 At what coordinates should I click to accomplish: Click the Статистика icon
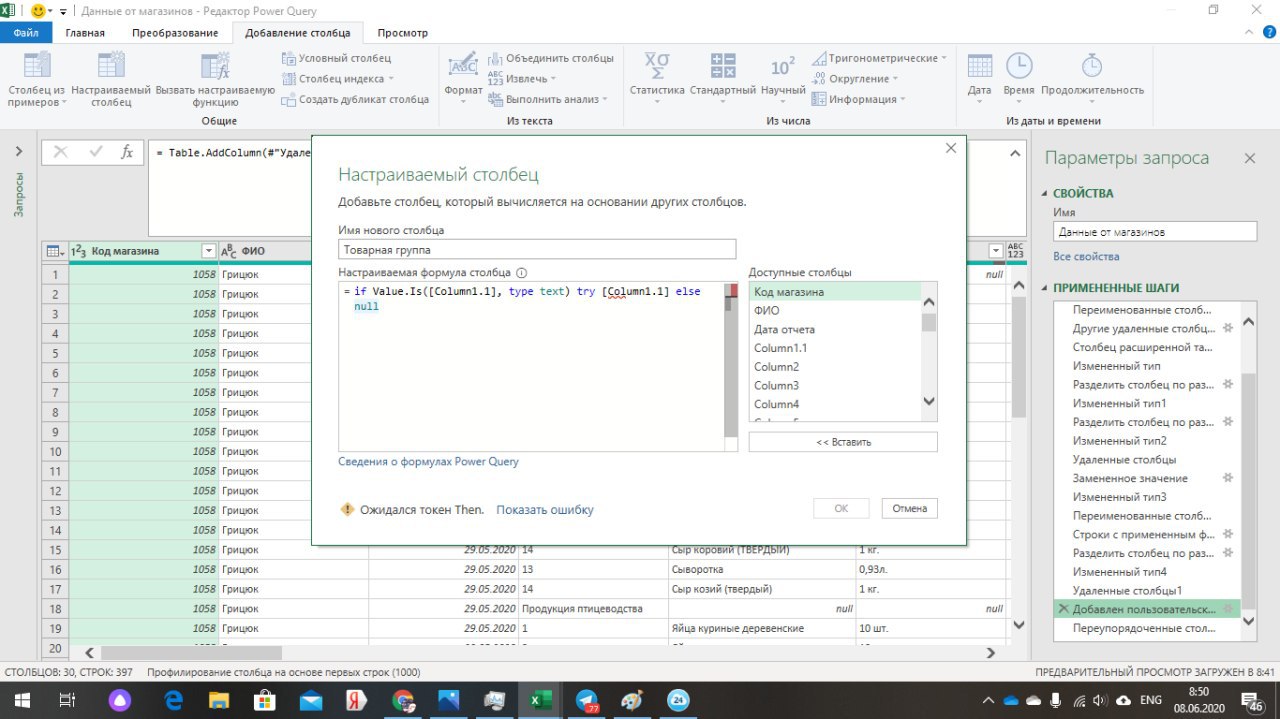pyautogui.click(x=657, y=66)
